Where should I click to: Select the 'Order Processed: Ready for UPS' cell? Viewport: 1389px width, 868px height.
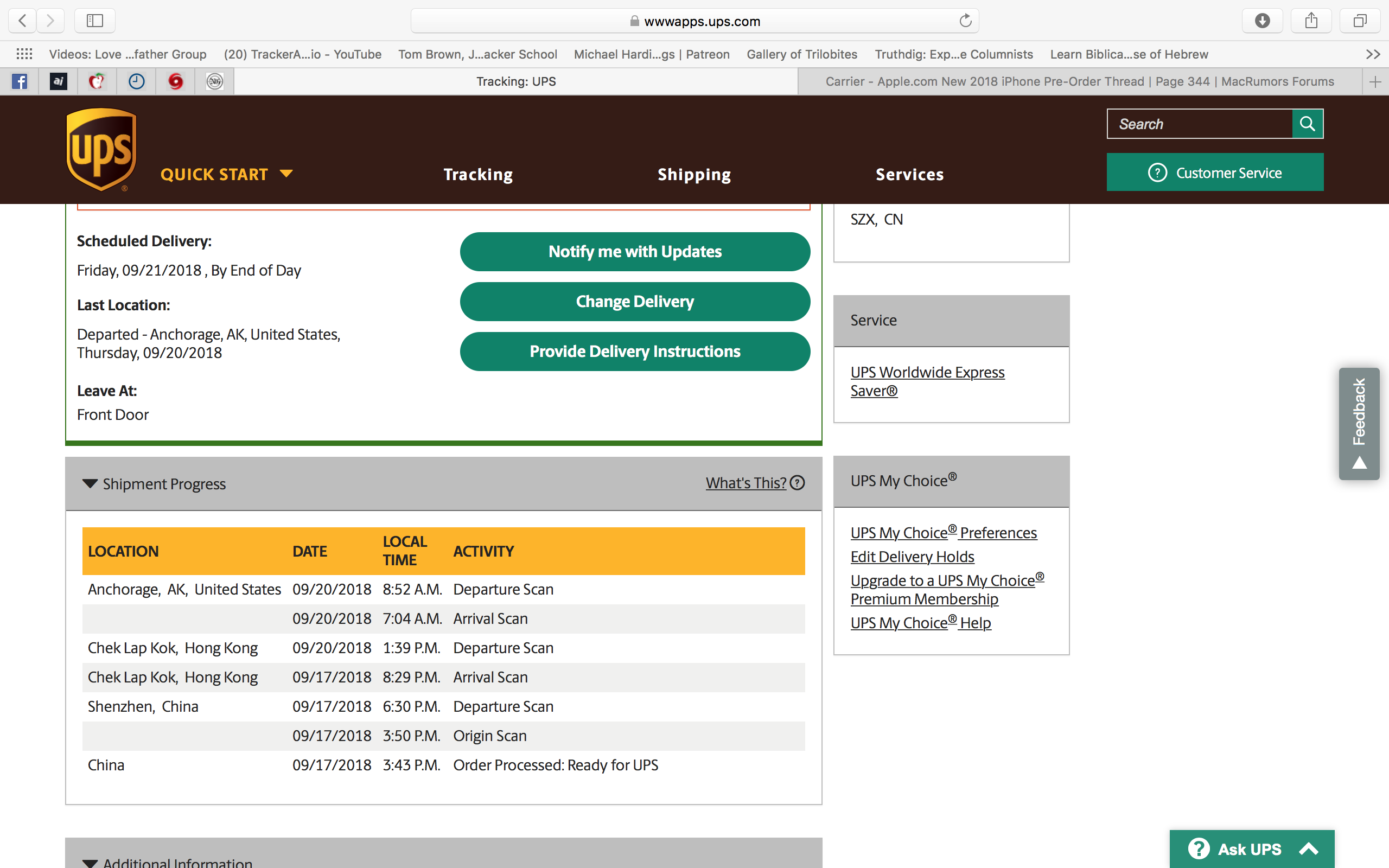(556, 765)
